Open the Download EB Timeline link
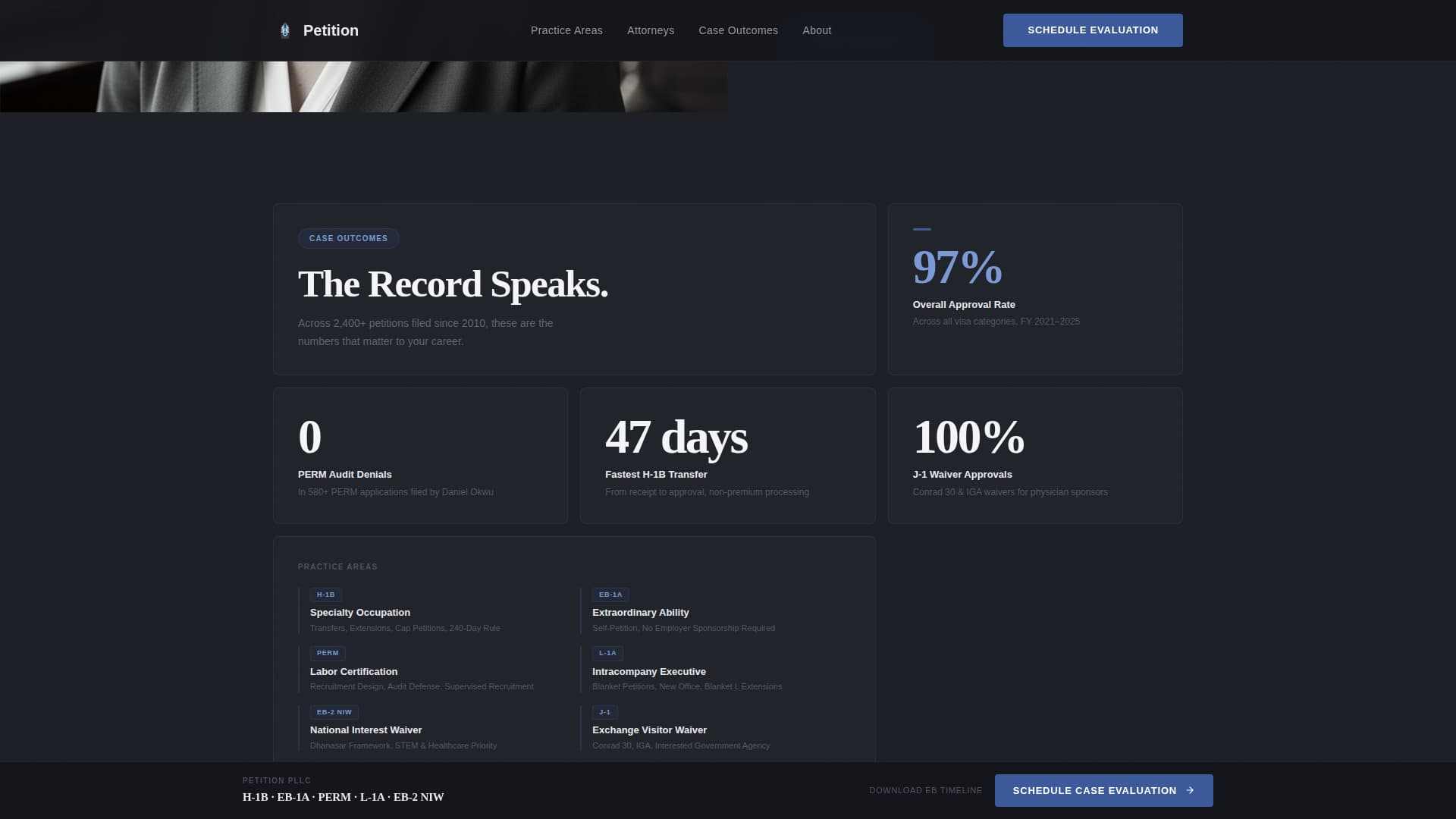Viewport: 1456px width, 819px height. tap(925, 790)
